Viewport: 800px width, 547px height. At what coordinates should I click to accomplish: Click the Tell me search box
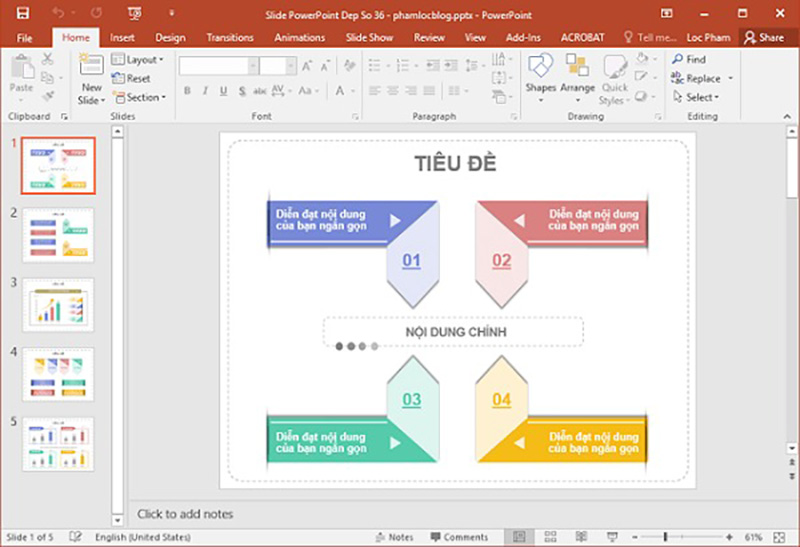pyautogui.click(x=651, y=37)
